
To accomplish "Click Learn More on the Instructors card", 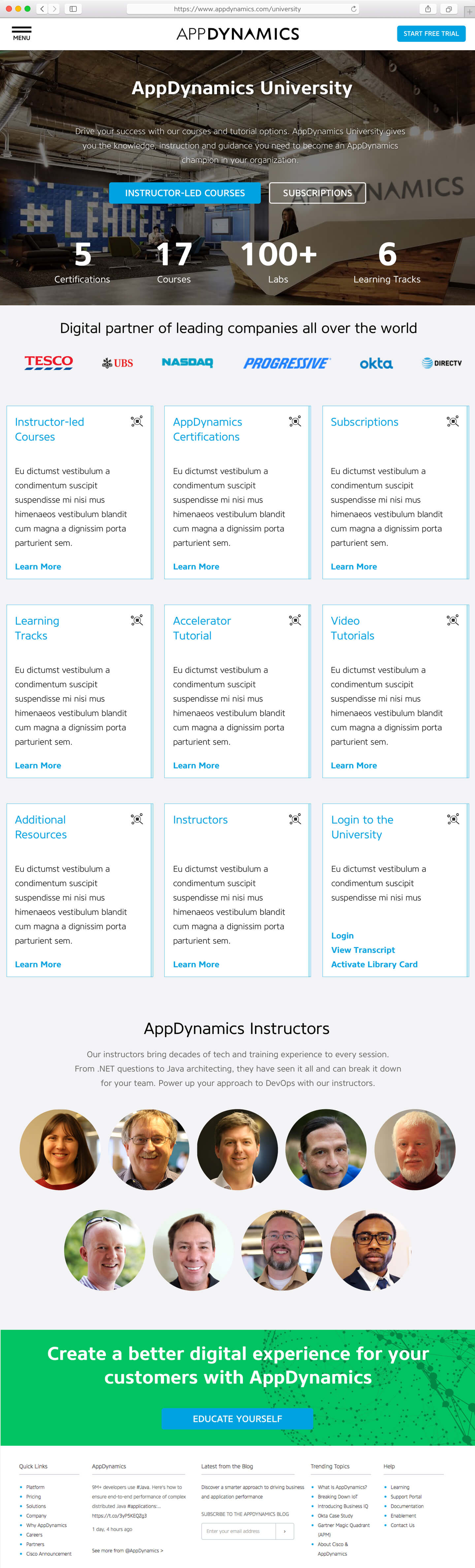I will (x=196, y=964).
